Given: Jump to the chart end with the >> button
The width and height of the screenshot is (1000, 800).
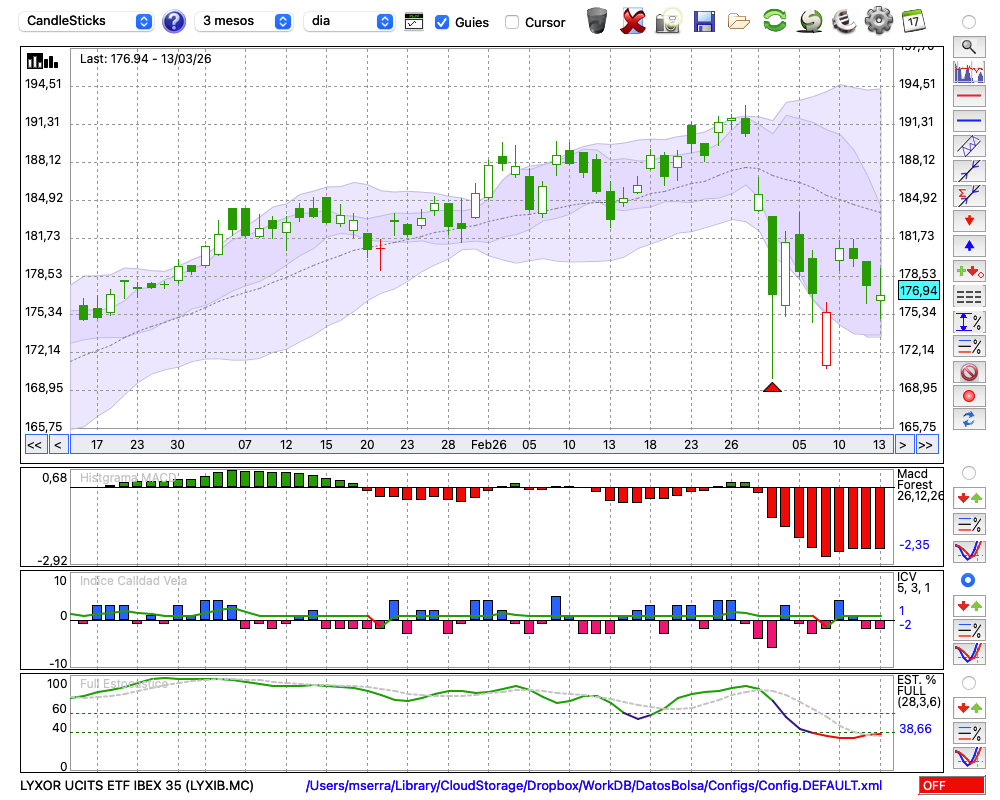Looking at the screenshot, I should pyautogui.click(x=926, y=445).
